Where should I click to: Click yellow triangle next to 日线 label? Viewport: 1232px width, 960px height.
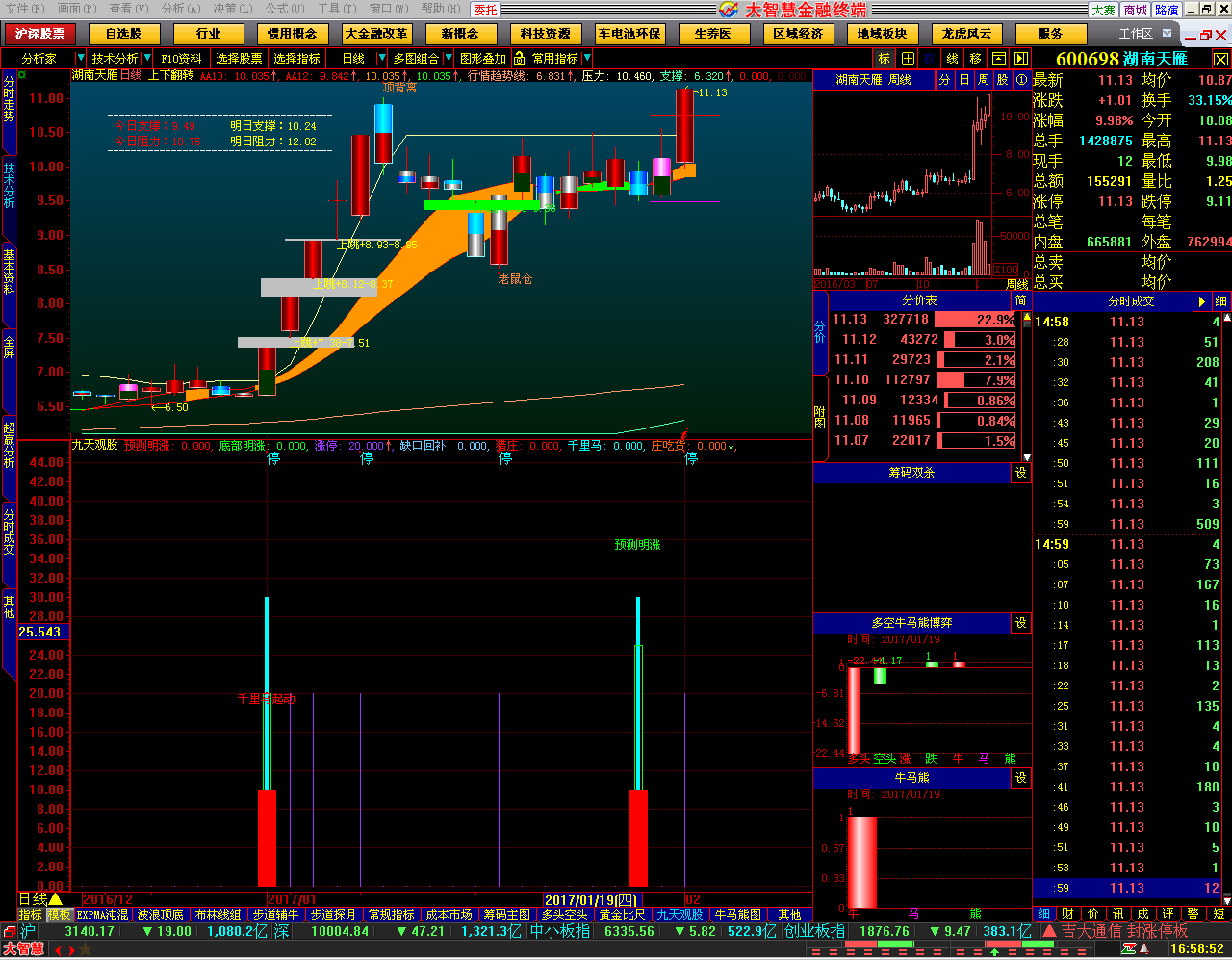56,899
